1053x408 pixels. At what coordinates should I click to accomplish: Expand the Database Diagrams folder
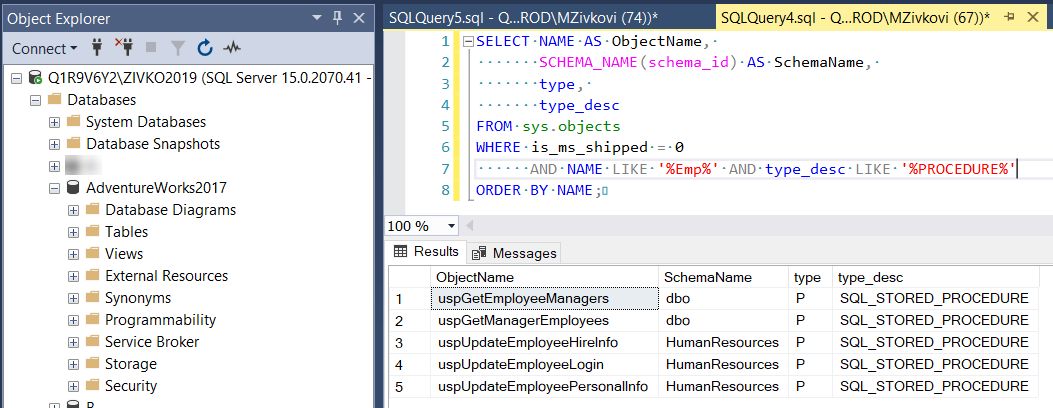point(74,211)
